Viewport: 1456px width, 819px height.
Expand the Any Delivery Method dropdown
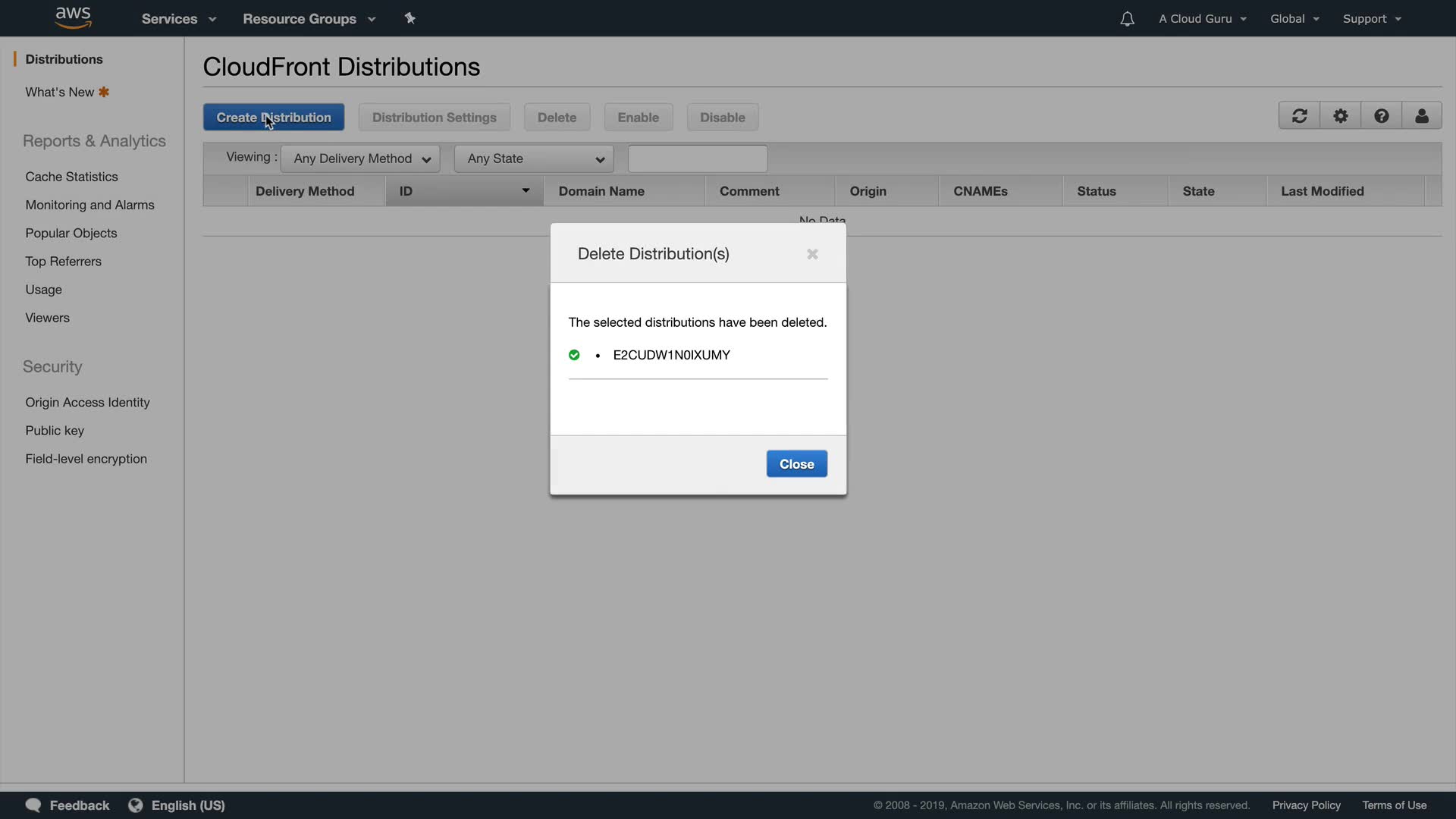pos(360,158)
